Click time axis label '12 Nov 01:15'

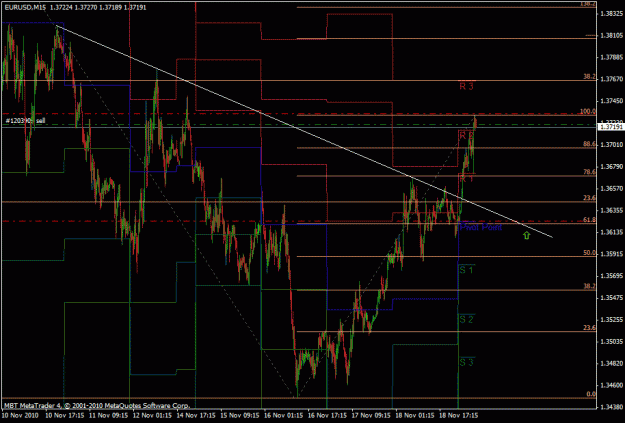(x=151, y=415)
